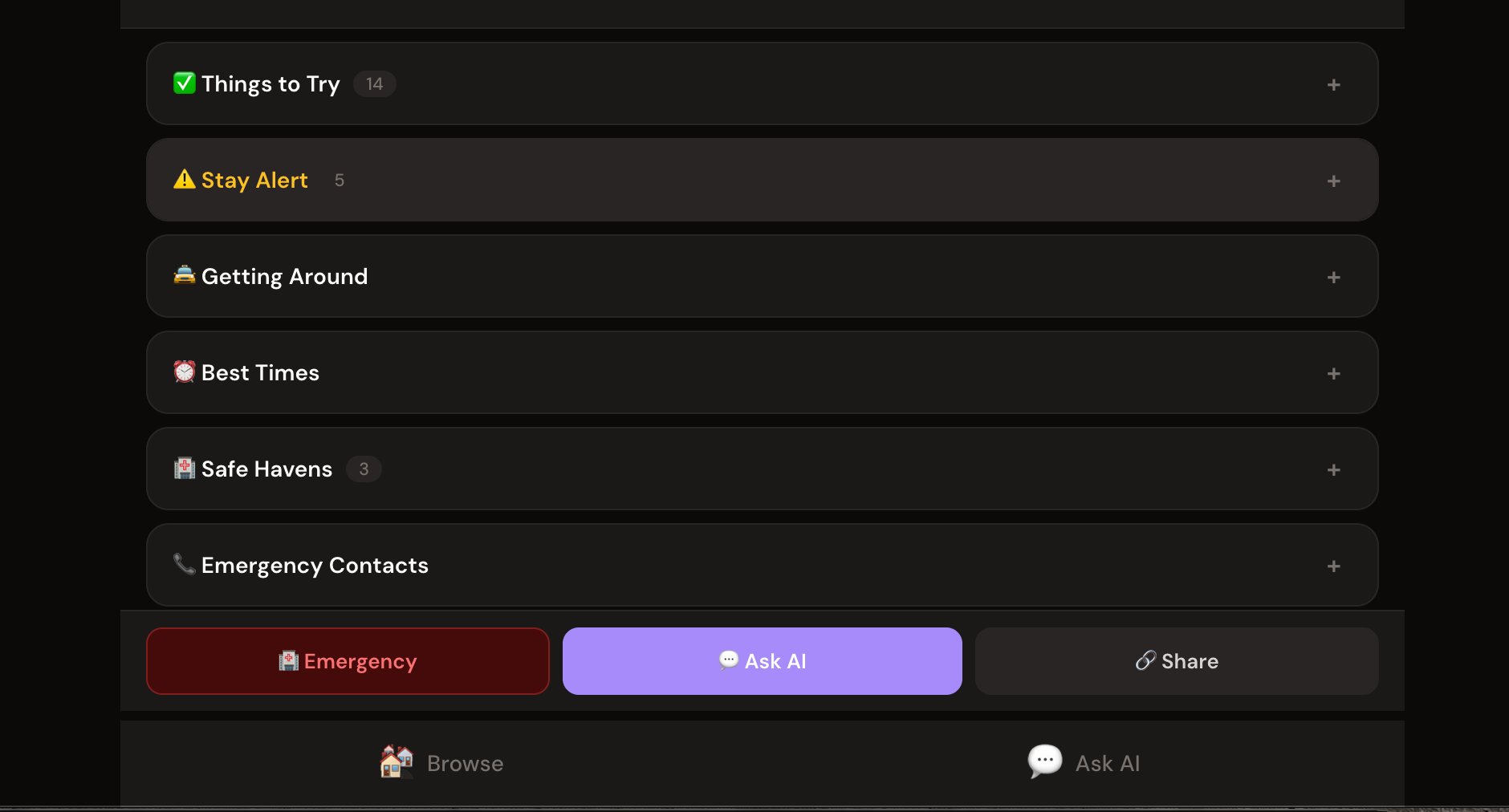Show Emergency Contacts details with plus
Image resolution: width=1509 pixels, height=812 pixels.
[1333, 566]
